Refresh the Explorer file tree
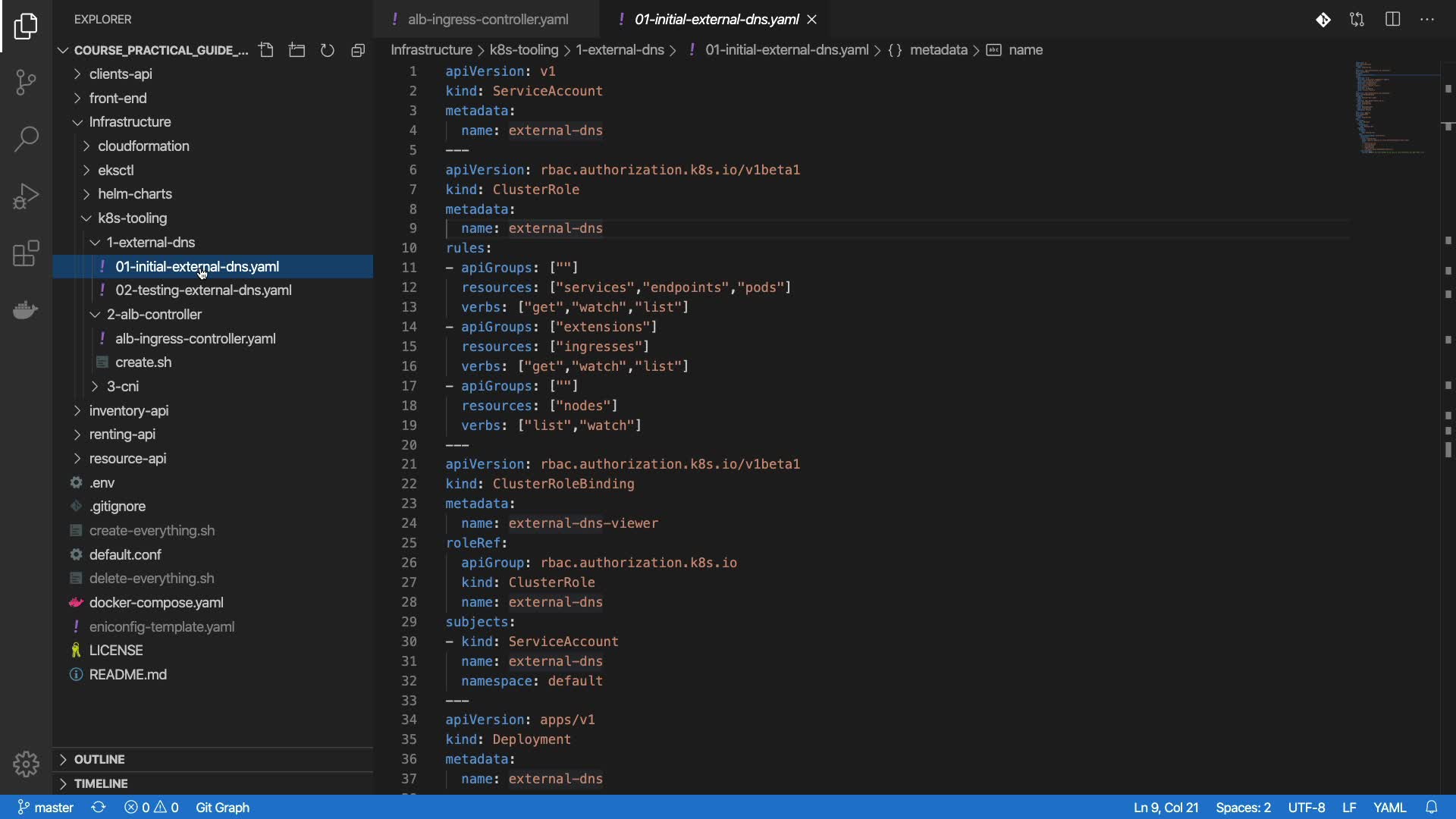 tap(328, 50)
